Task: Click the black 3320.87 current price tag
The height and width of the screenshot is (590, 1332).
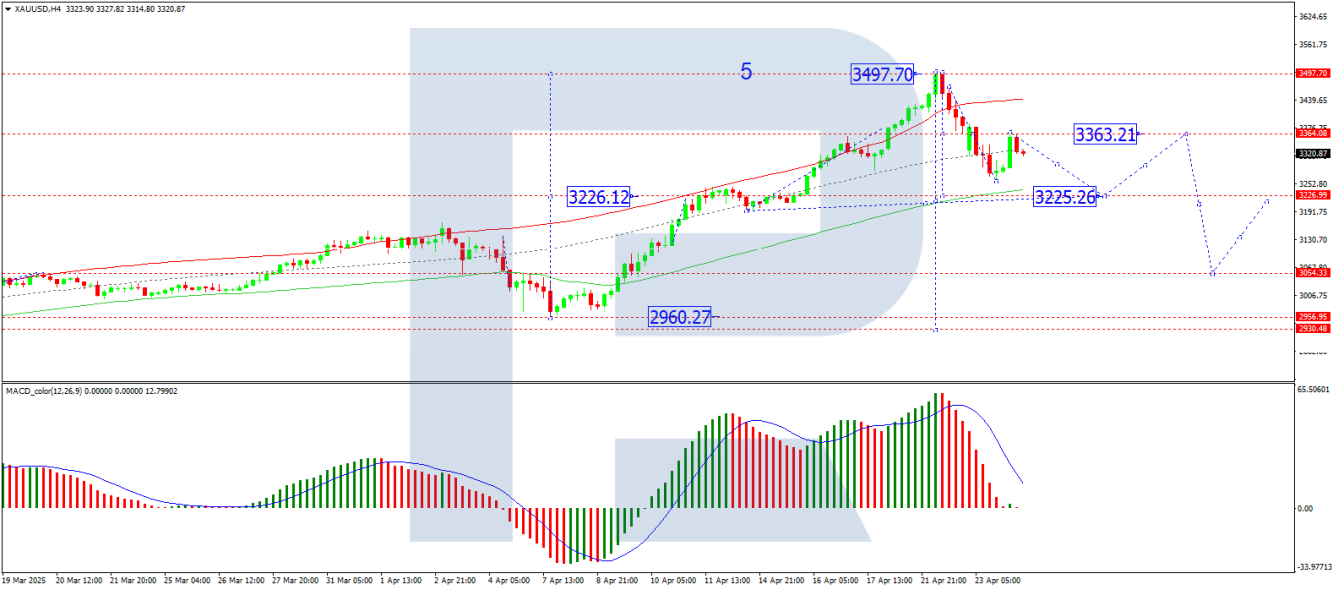Action: tap(1312, 153)
